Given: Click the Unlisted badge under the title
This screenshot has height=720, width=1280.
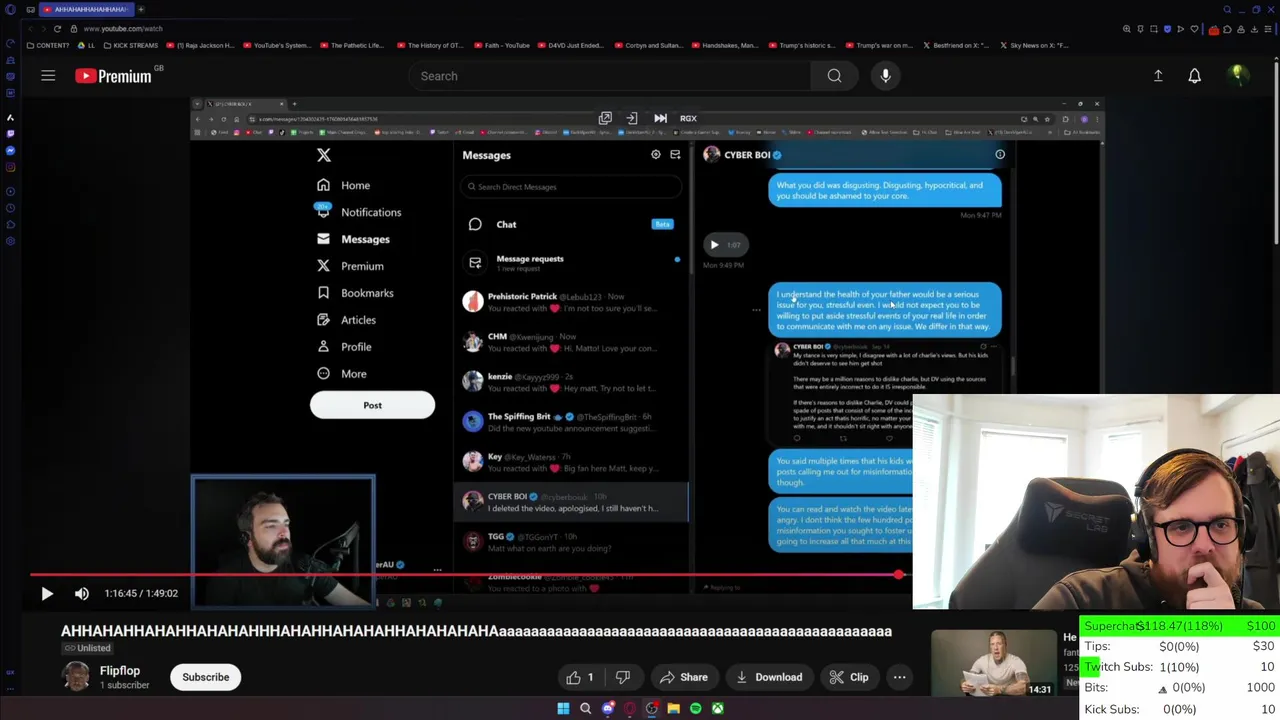Looking at the screenshot, I should 88,648.
